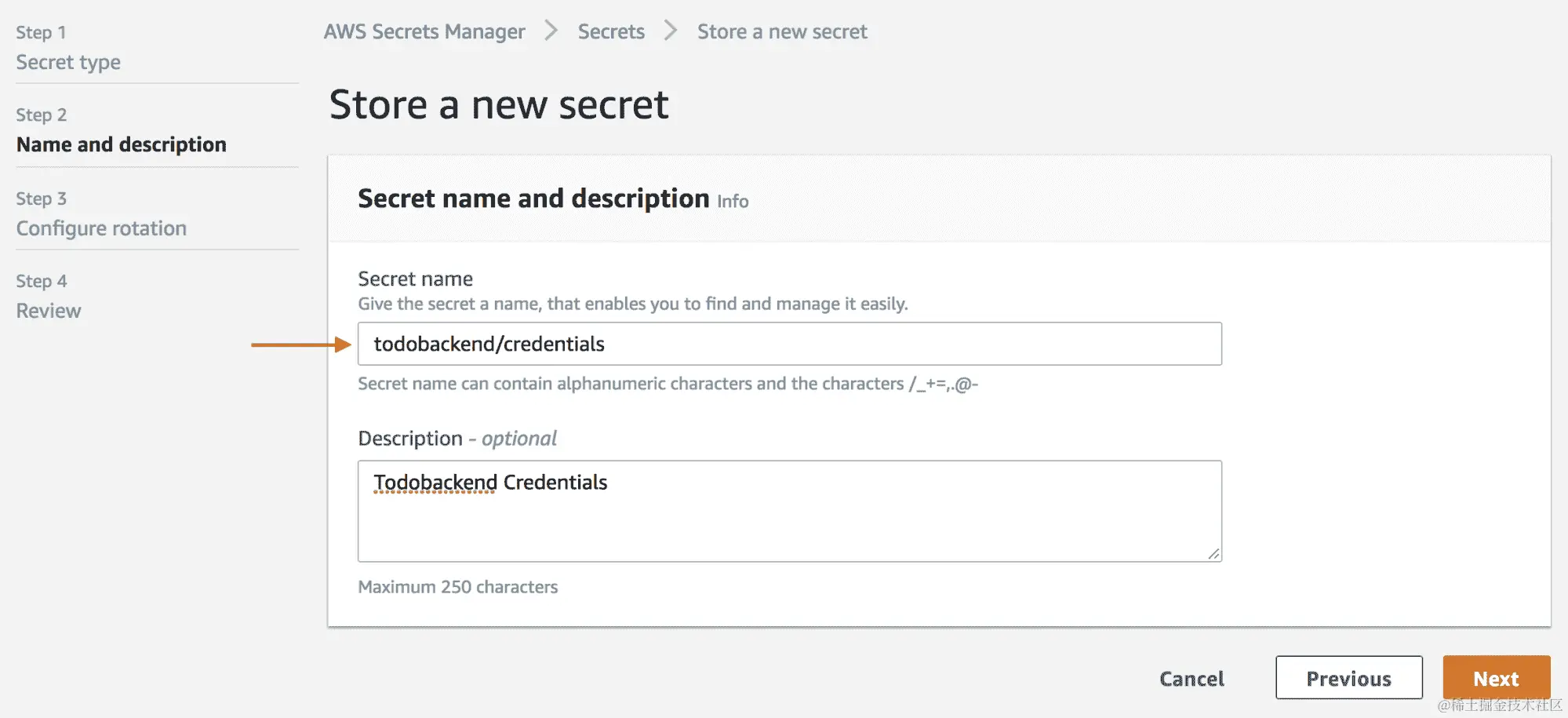Click the 'Store a new secret' page heading
The image size is (1568, 718).
point(499,104)
